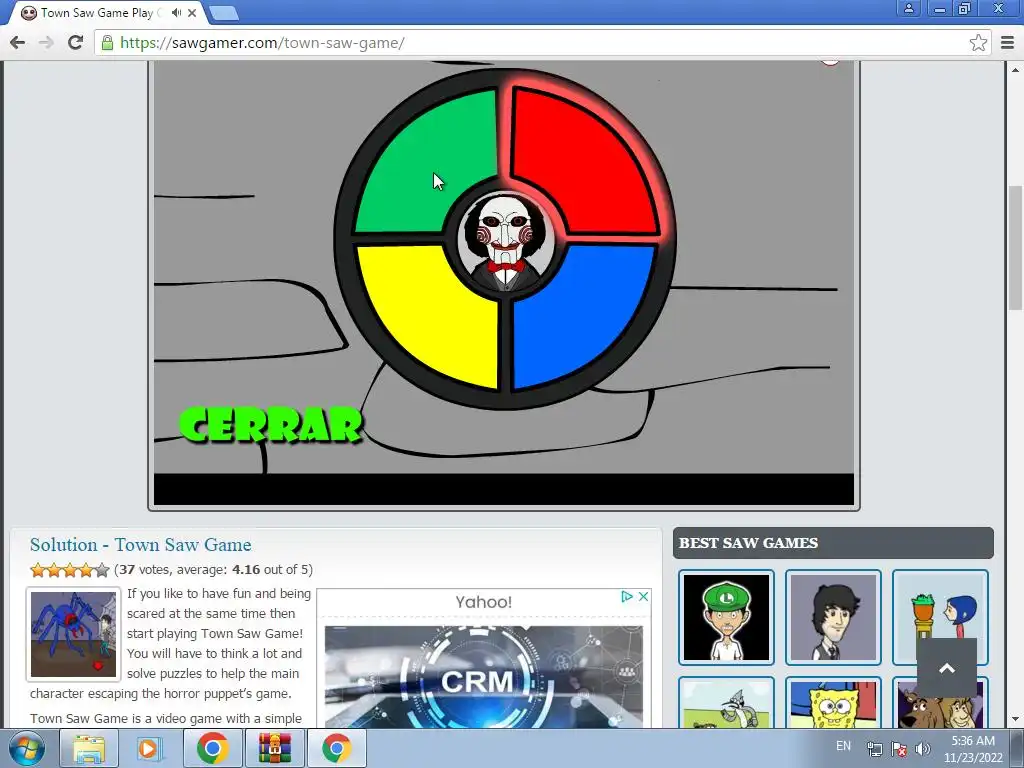Viewport: 1024px width, 768px height.
Task: Close the Yahoo ad with the X
Action: click(643, 596)
